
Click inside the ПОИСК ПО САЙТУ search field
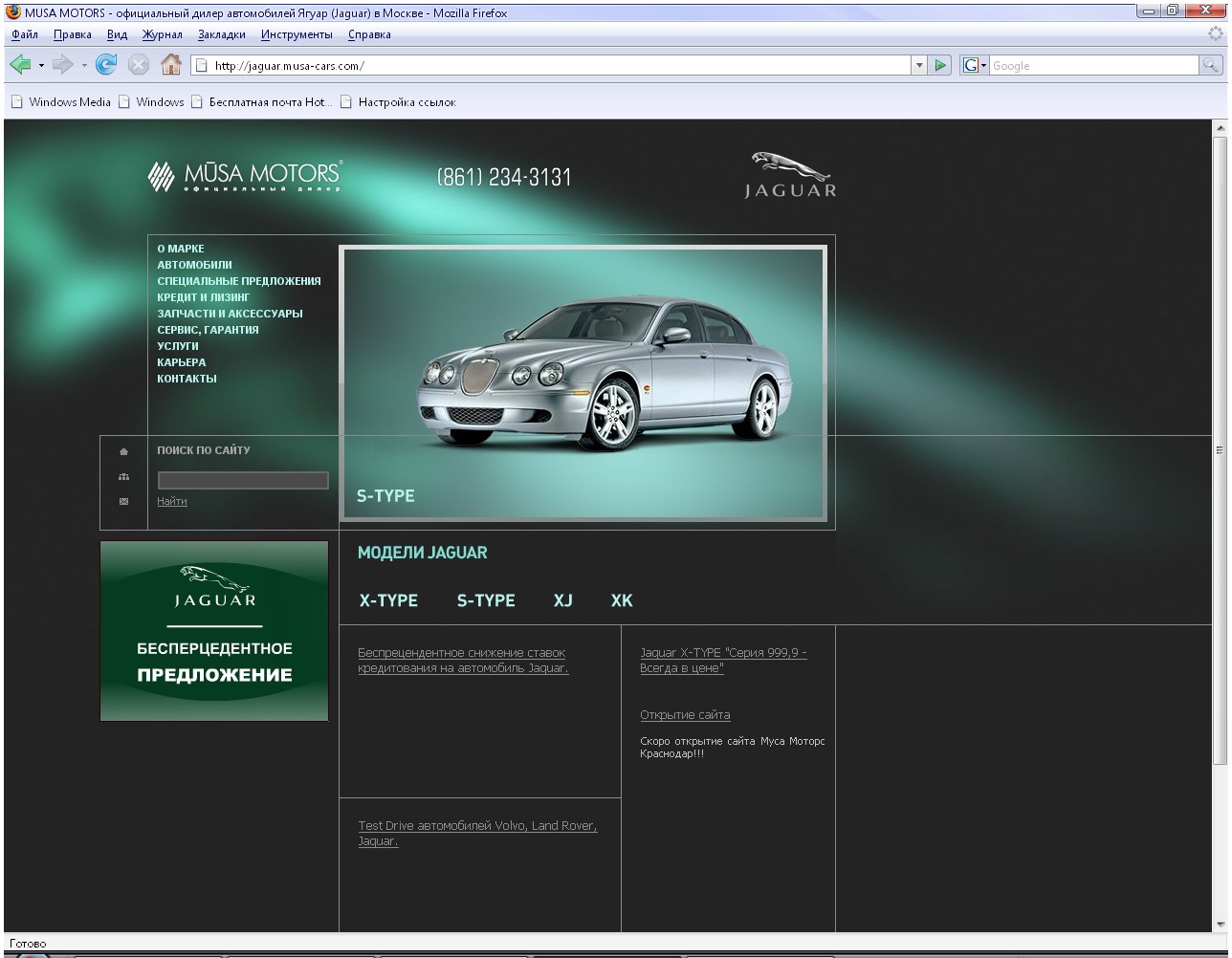(x=242, y=479)
